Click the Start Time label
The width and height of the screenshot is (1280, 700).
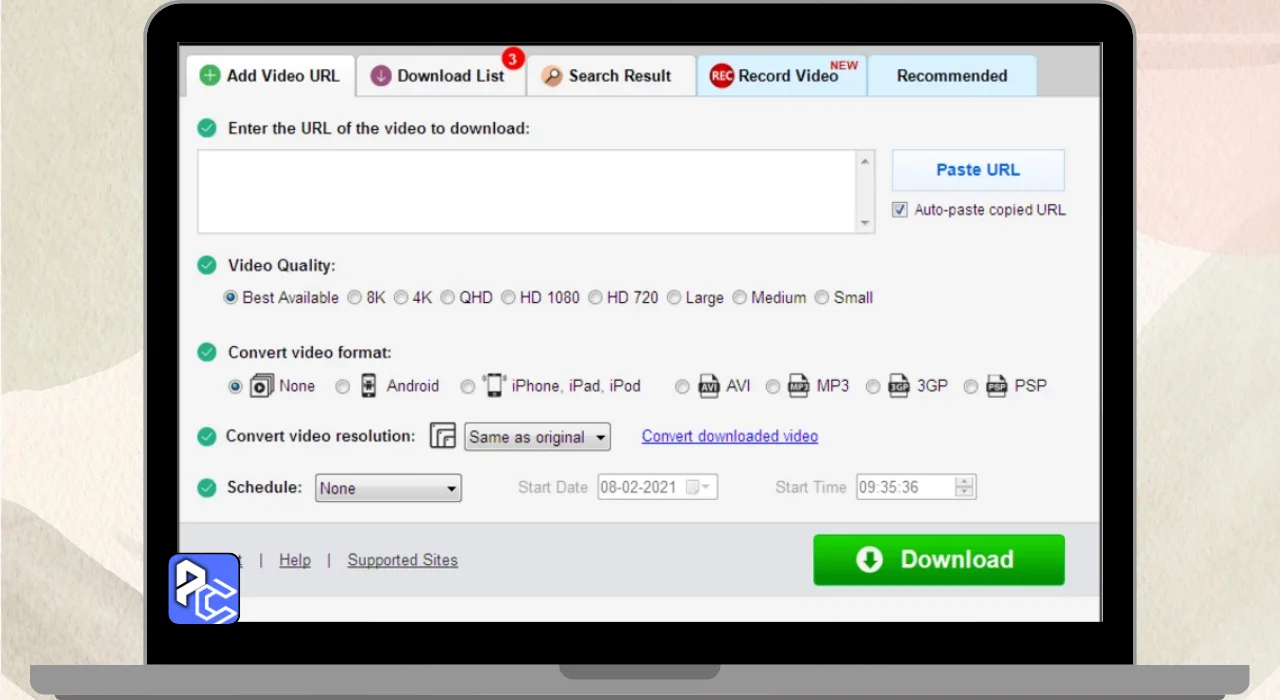[x=811, y=487]
